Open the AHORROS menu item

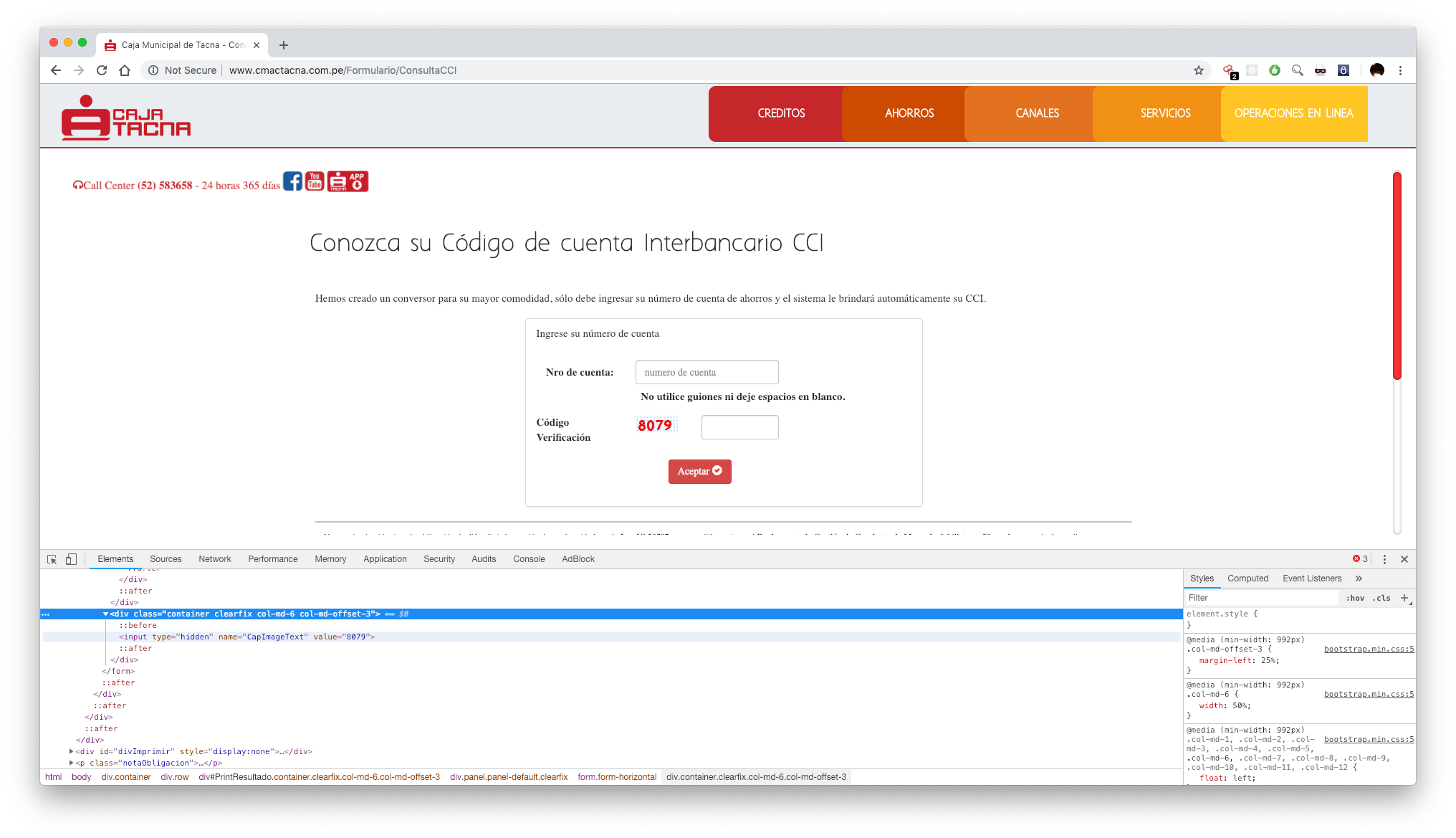point(909,113)
